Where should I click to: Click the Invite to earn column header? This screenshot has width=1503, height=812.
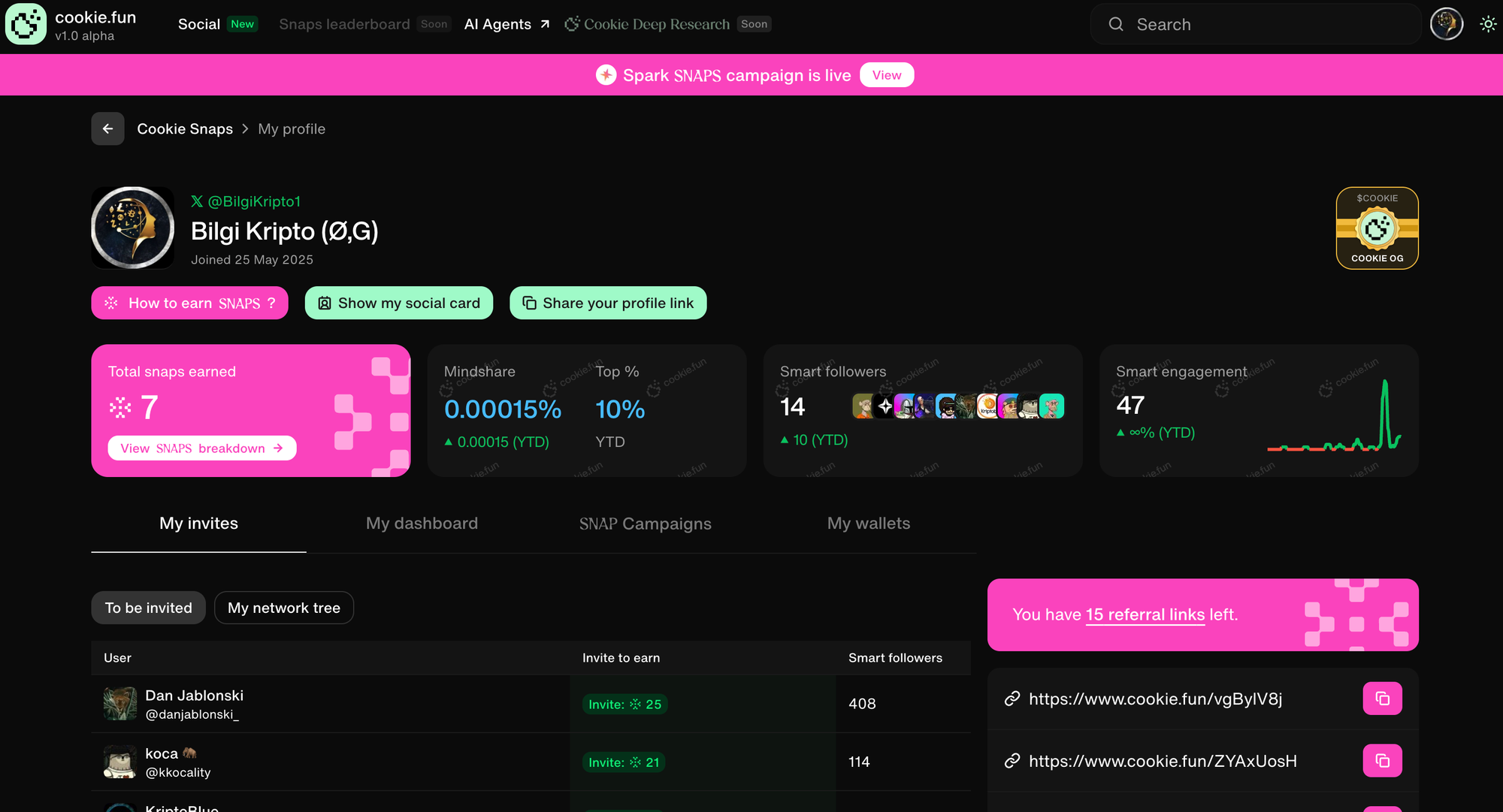[x=621, y=657]
